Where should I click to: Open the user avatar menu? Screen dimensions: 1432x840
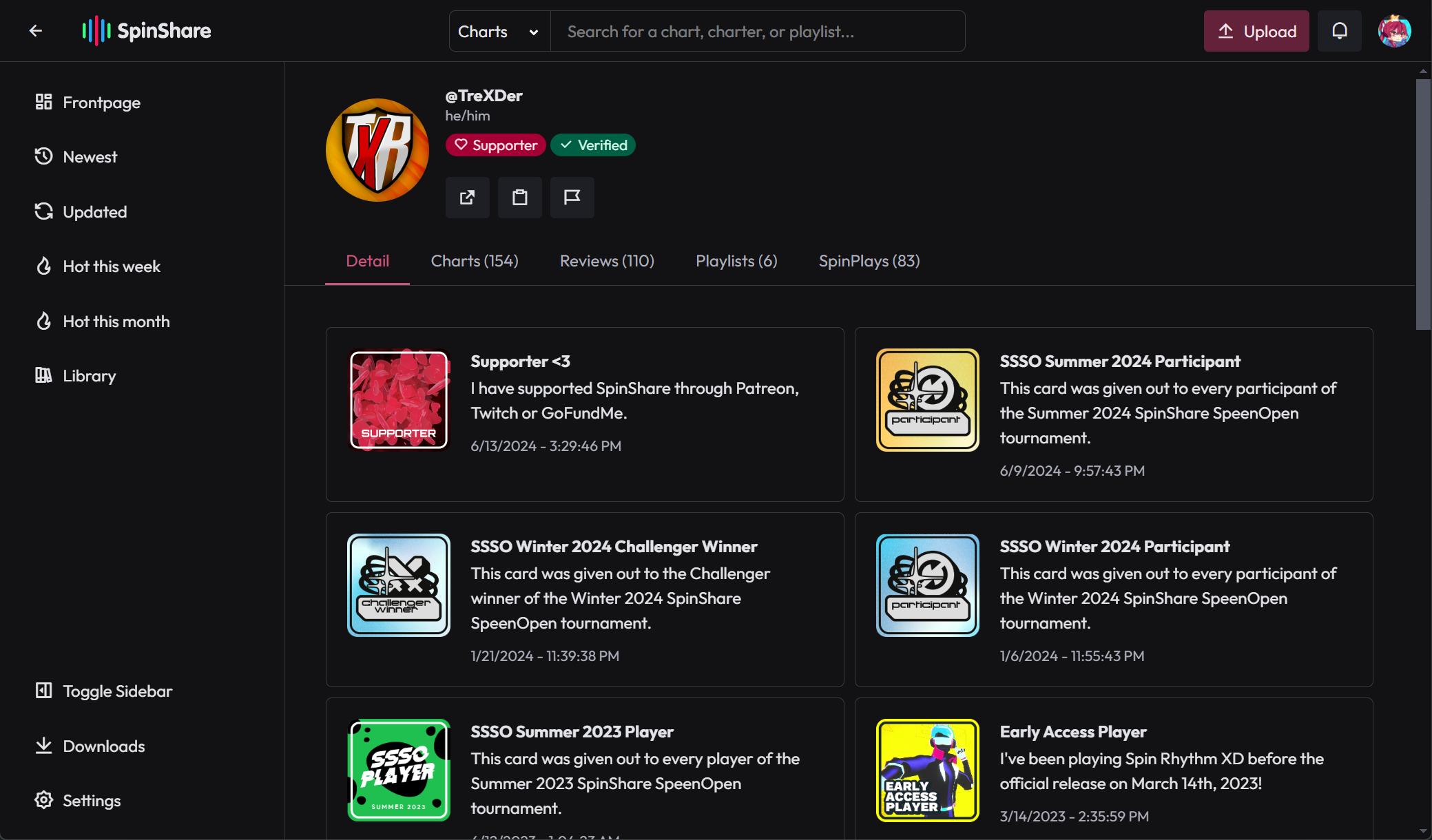[x=1394, y=31]
